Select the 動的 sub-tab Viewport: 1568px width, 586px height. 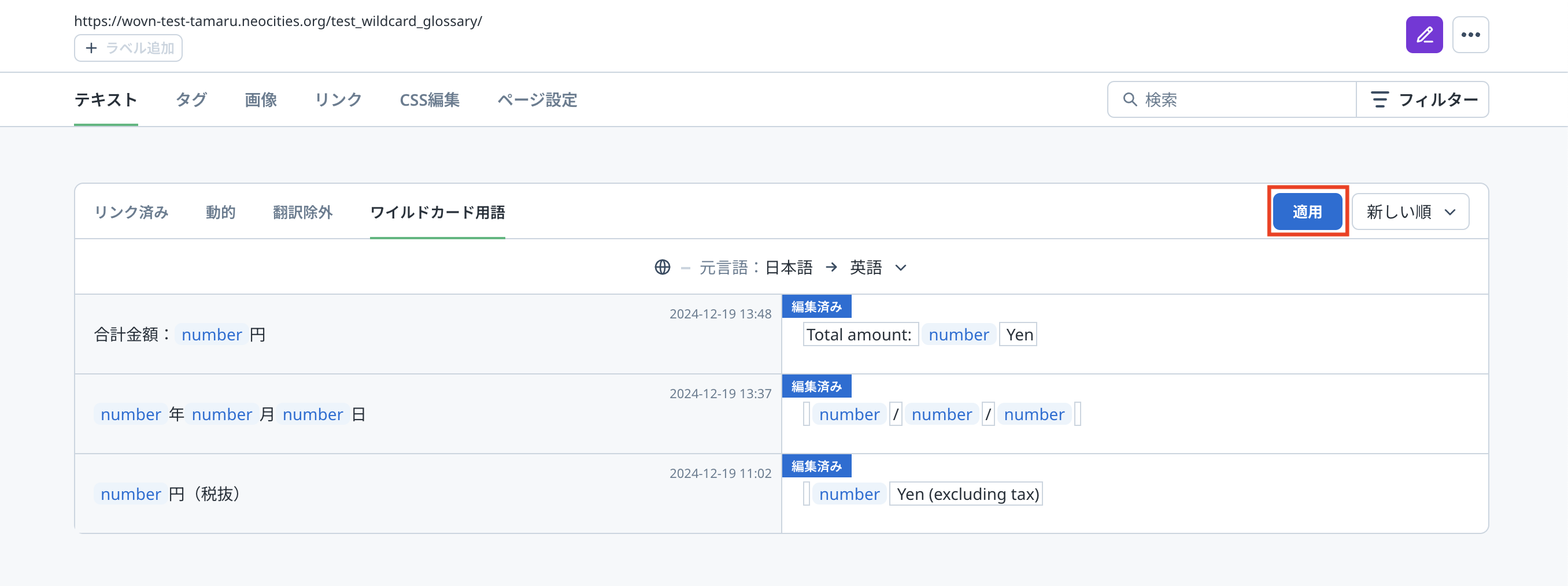click(x=220, y=212)
